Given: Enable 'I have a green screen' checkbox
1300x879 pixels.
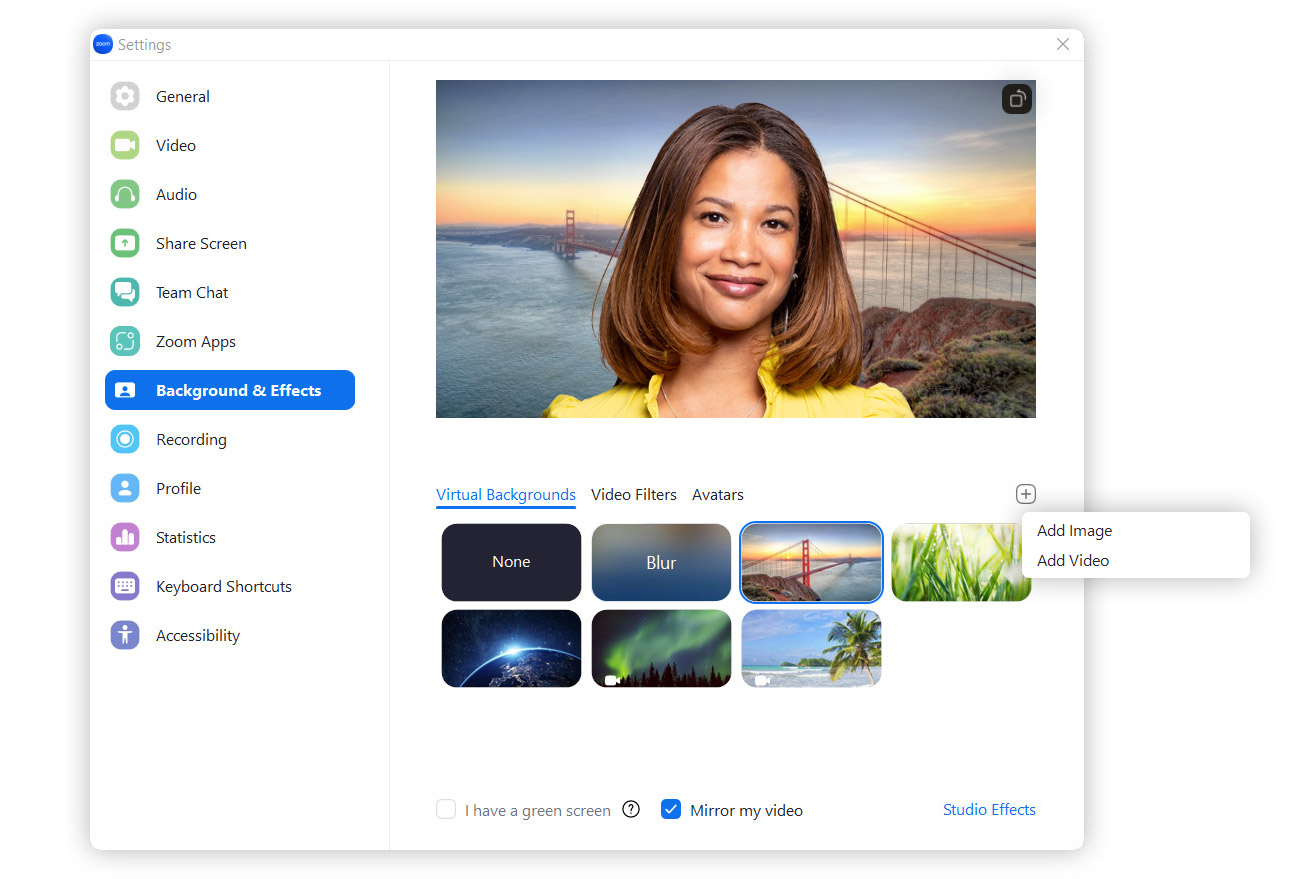Looking at the screenshot, I should 446,810.
